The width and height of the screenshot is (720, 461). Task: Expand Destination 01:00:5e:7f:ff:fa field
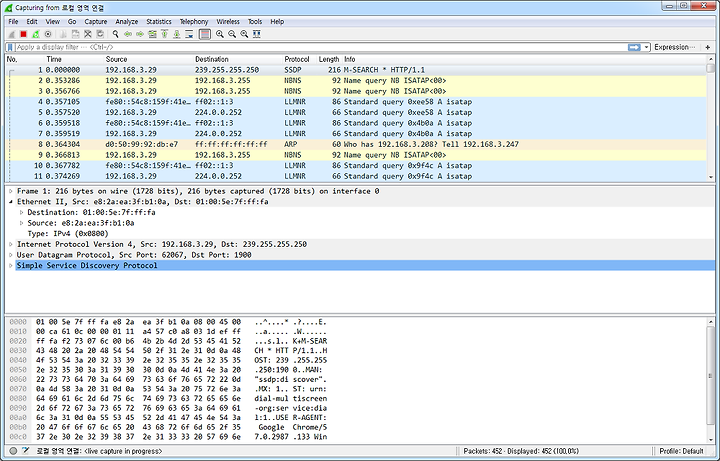tap(21, 212)
